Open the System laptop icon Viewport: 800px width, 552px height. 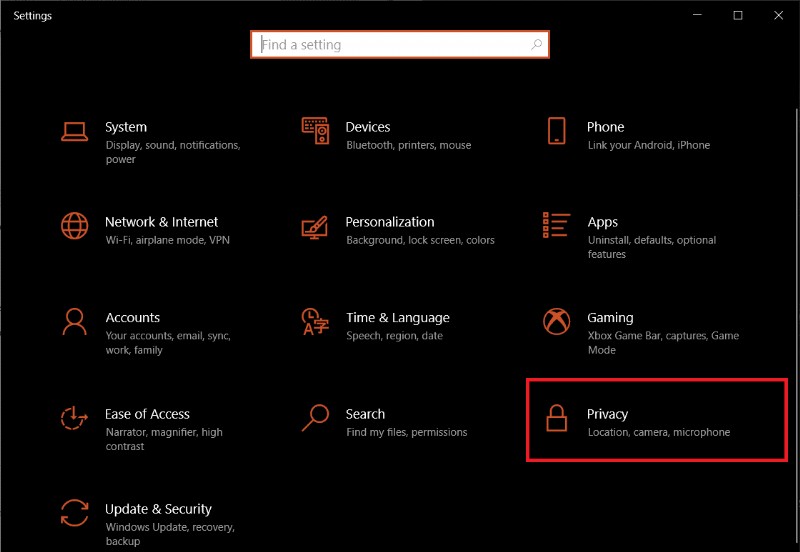click(74, 131)
